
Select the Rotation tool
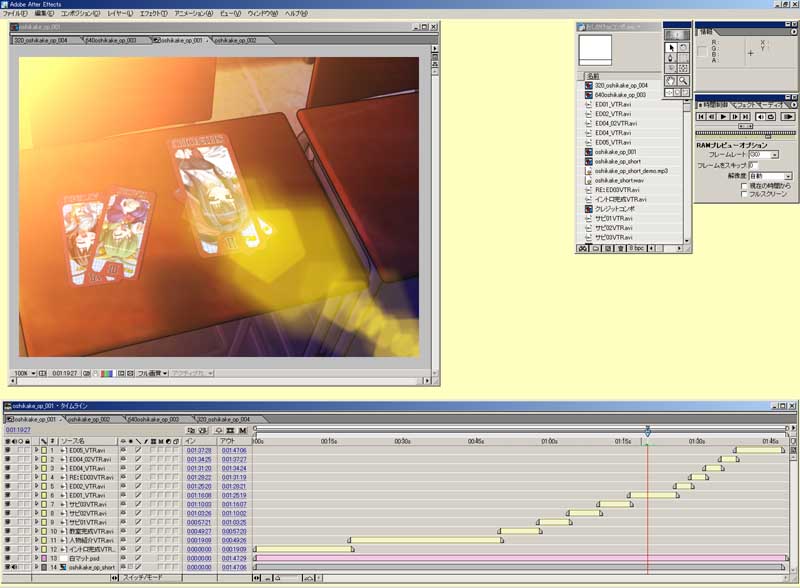(x=683, y=47)
